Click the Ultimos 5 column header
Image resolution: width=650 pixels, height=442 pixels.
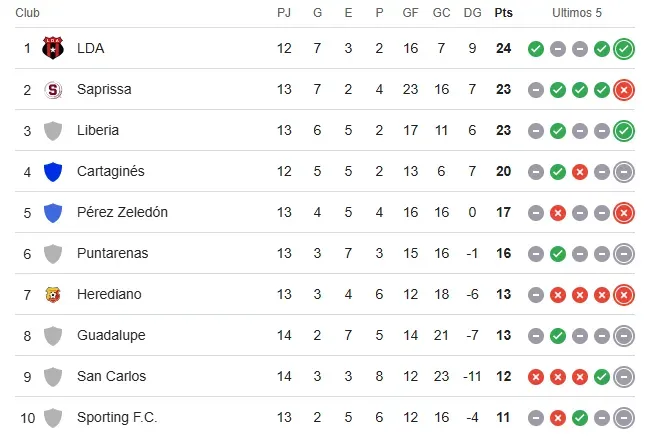[578, 13]
